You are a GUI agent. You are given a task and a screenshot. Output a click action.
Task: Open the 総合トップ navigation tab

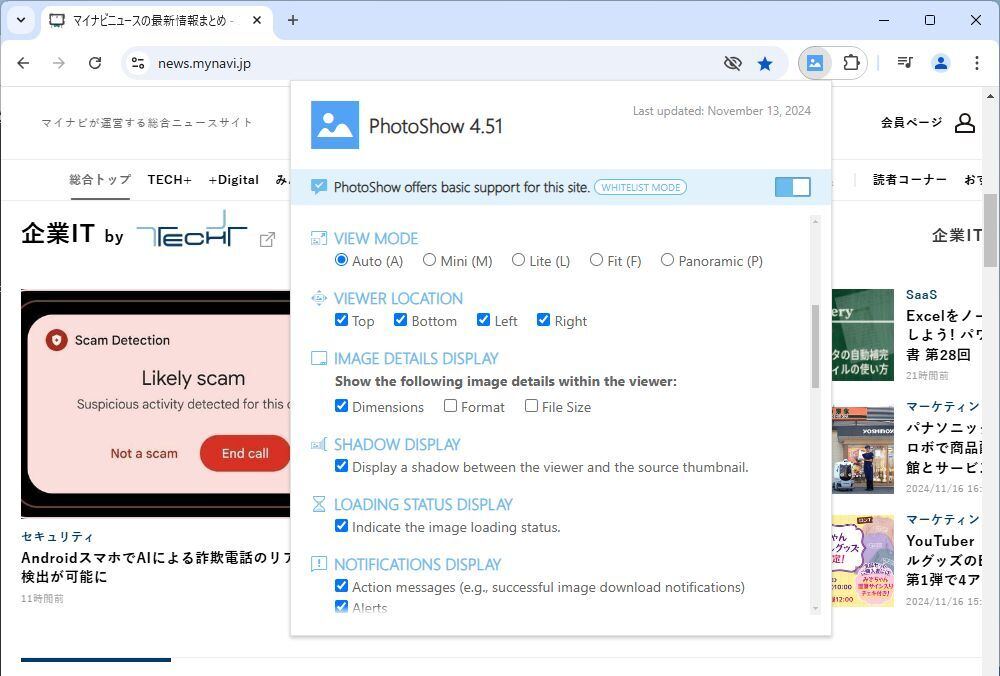pyautogui.click(x=100, y=180)
